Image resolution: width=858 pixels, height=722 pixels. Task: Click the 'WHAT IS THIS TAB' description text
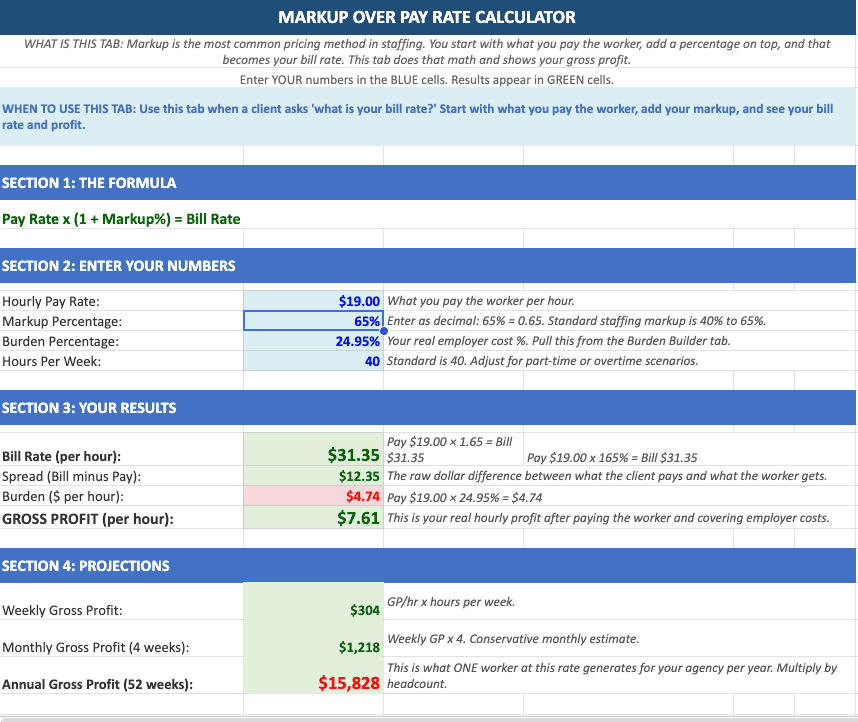(427, 51)
